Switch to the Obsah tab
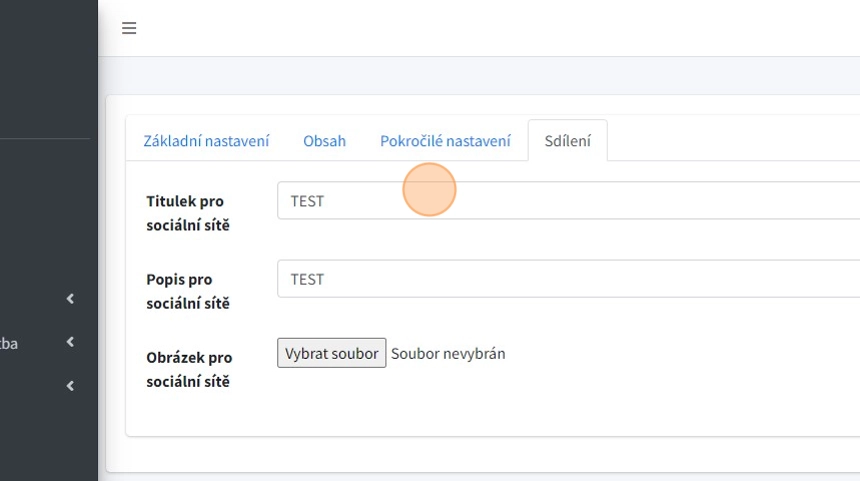This screenshot has height=481, width=860. (324, 141)
